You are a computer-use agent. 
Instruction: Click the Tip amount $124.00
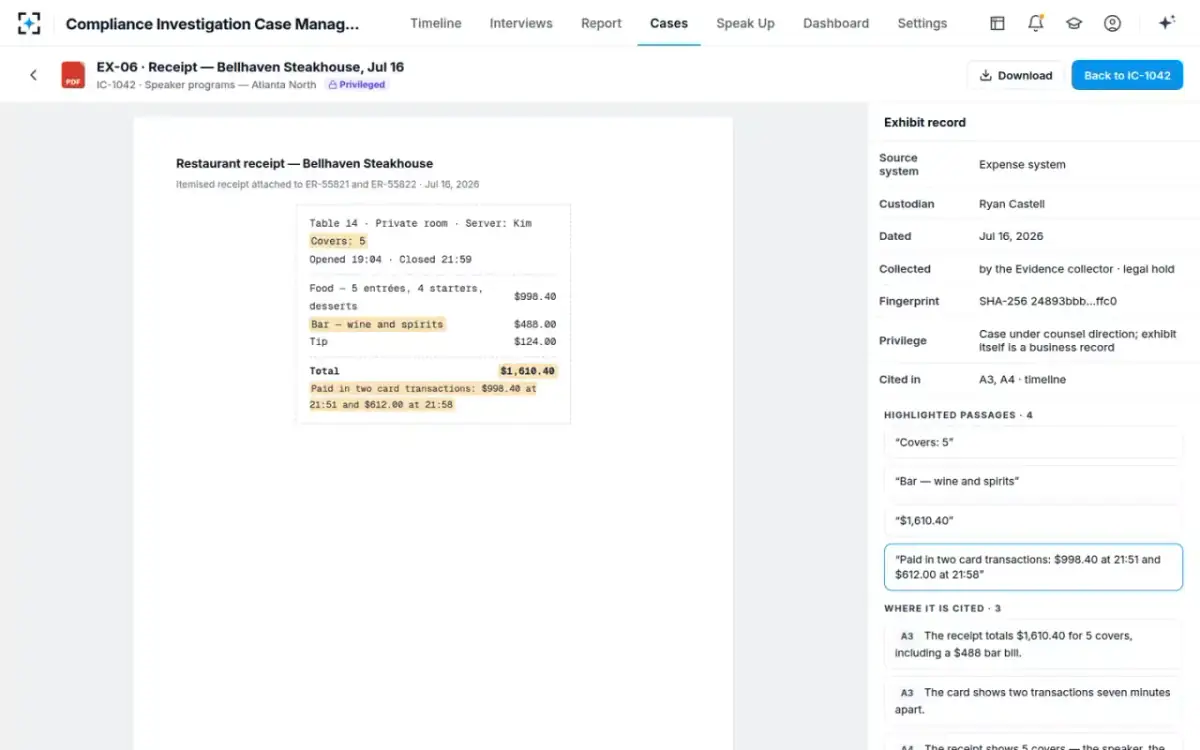(x=535, y=342)
